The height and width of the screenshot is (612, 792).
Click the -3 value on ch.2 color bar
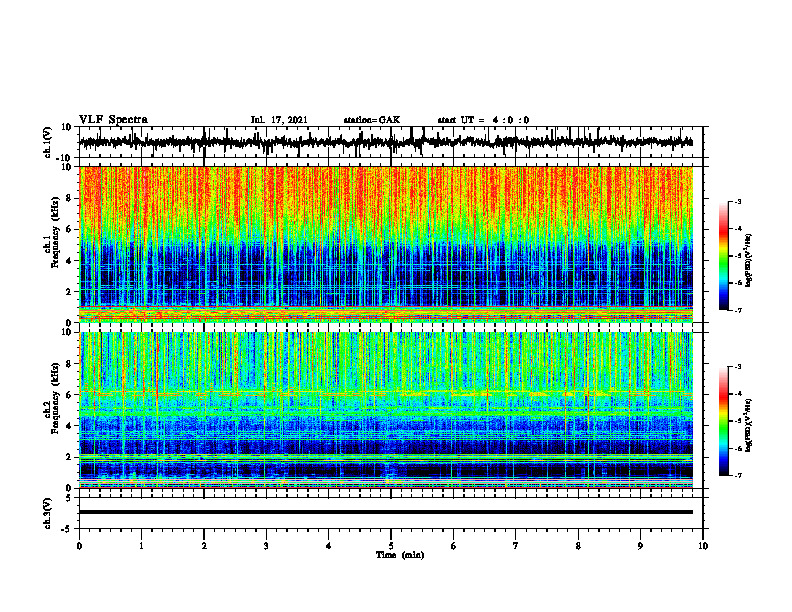[x=737, y=367]
